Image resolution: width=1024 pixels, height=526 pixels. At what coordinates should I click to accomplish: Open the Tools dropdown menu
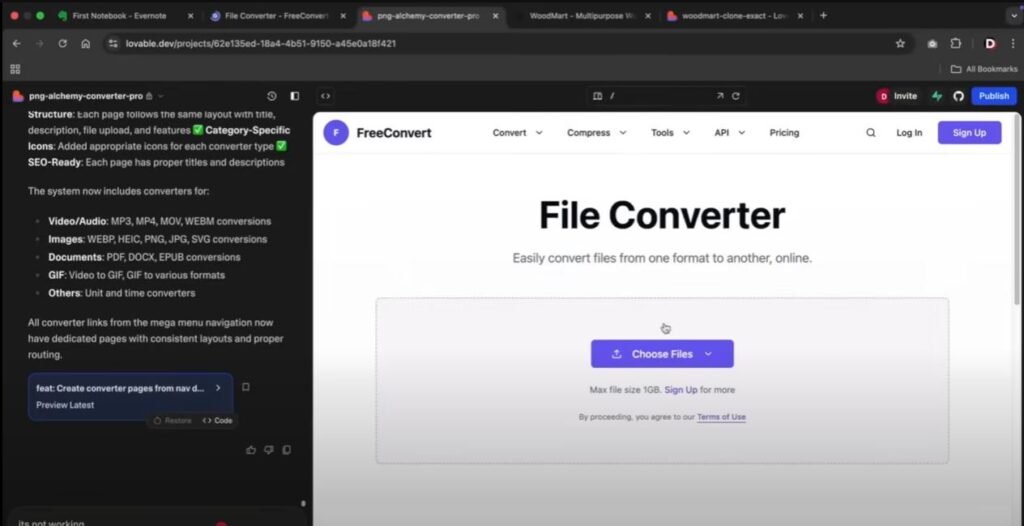tap(670, 133)
